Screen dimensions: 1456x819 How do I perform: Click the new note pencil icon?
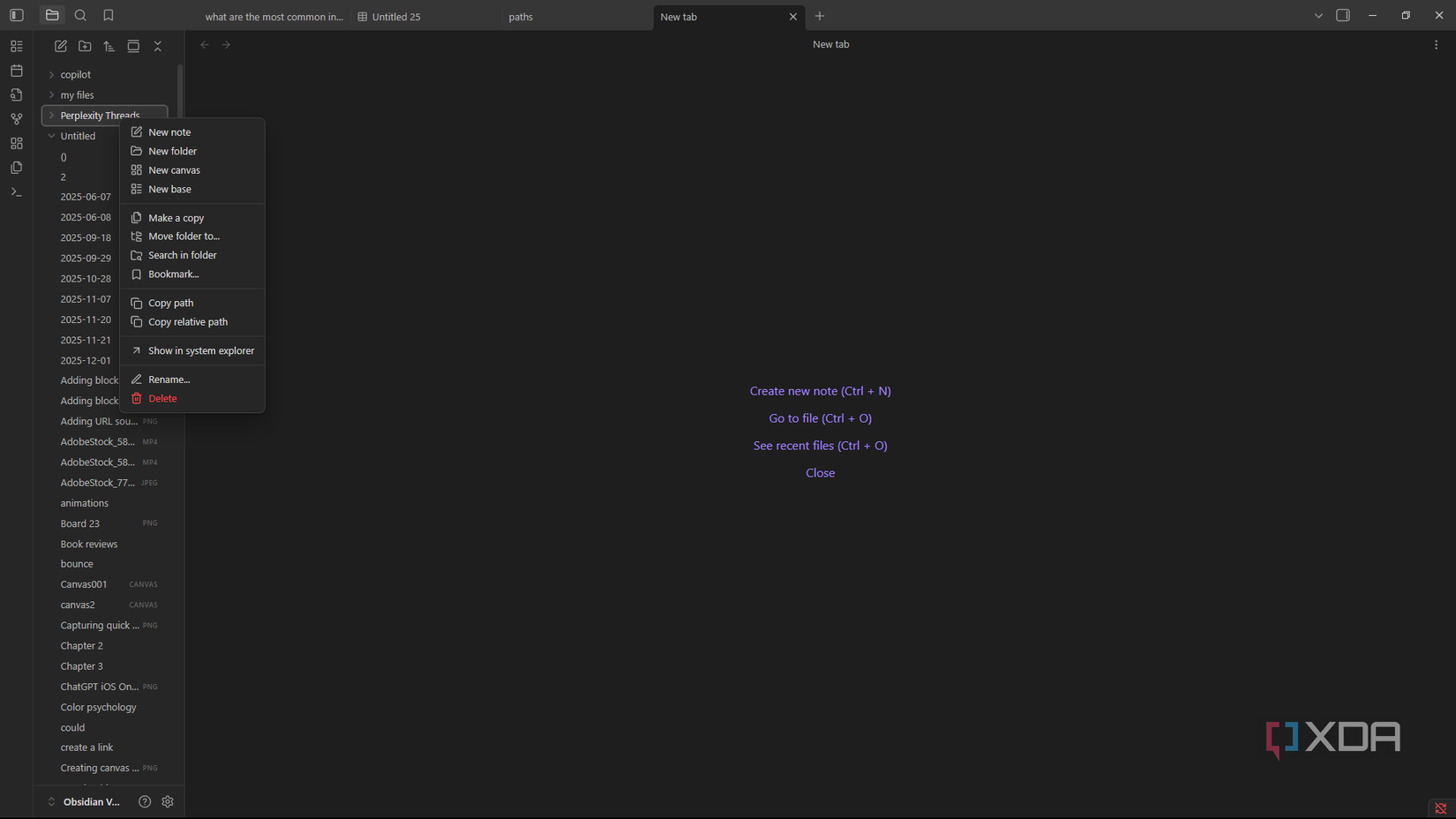pos(60,46)
